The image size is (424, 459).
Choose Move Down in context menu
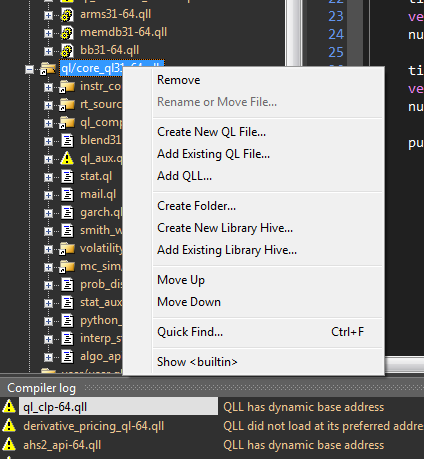[253, 302]
